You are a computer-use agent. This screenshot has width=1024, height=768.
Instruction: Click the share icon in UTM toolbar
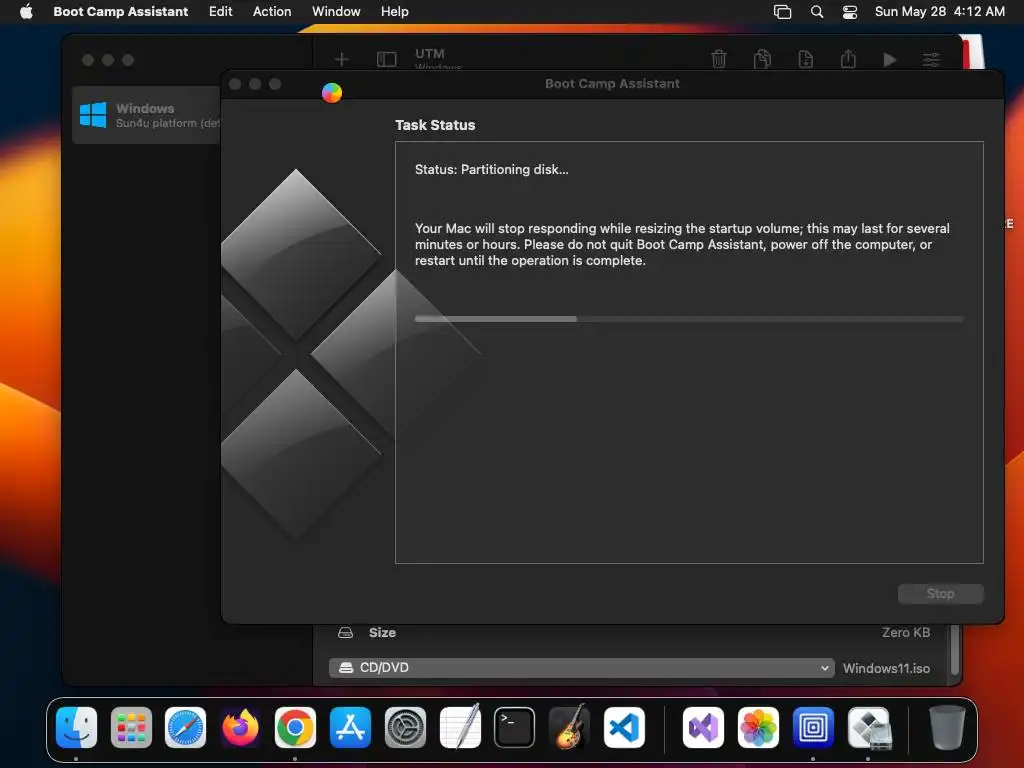point(848,59)
